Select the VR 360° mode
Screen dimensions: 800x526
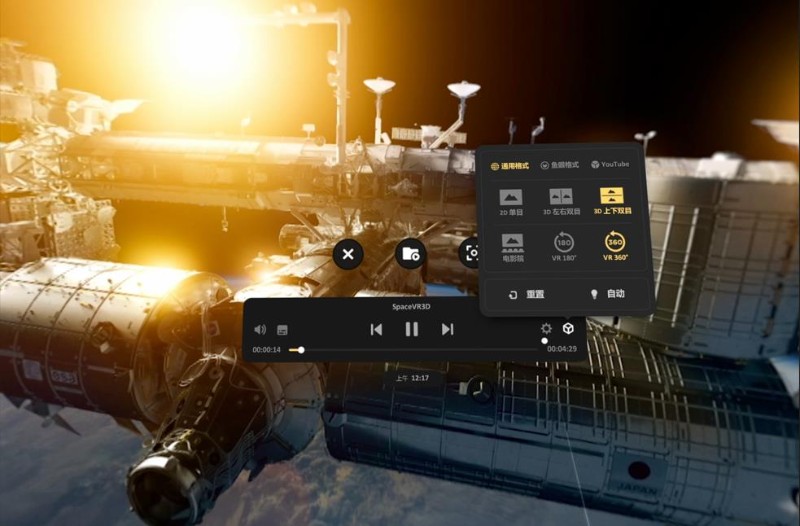615,246
